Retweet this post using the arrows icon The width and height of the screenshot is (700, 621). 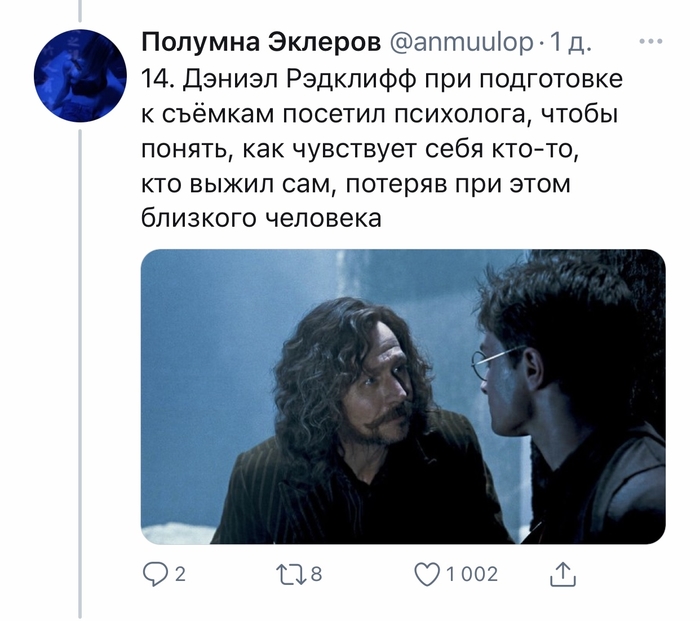point(291,574)
